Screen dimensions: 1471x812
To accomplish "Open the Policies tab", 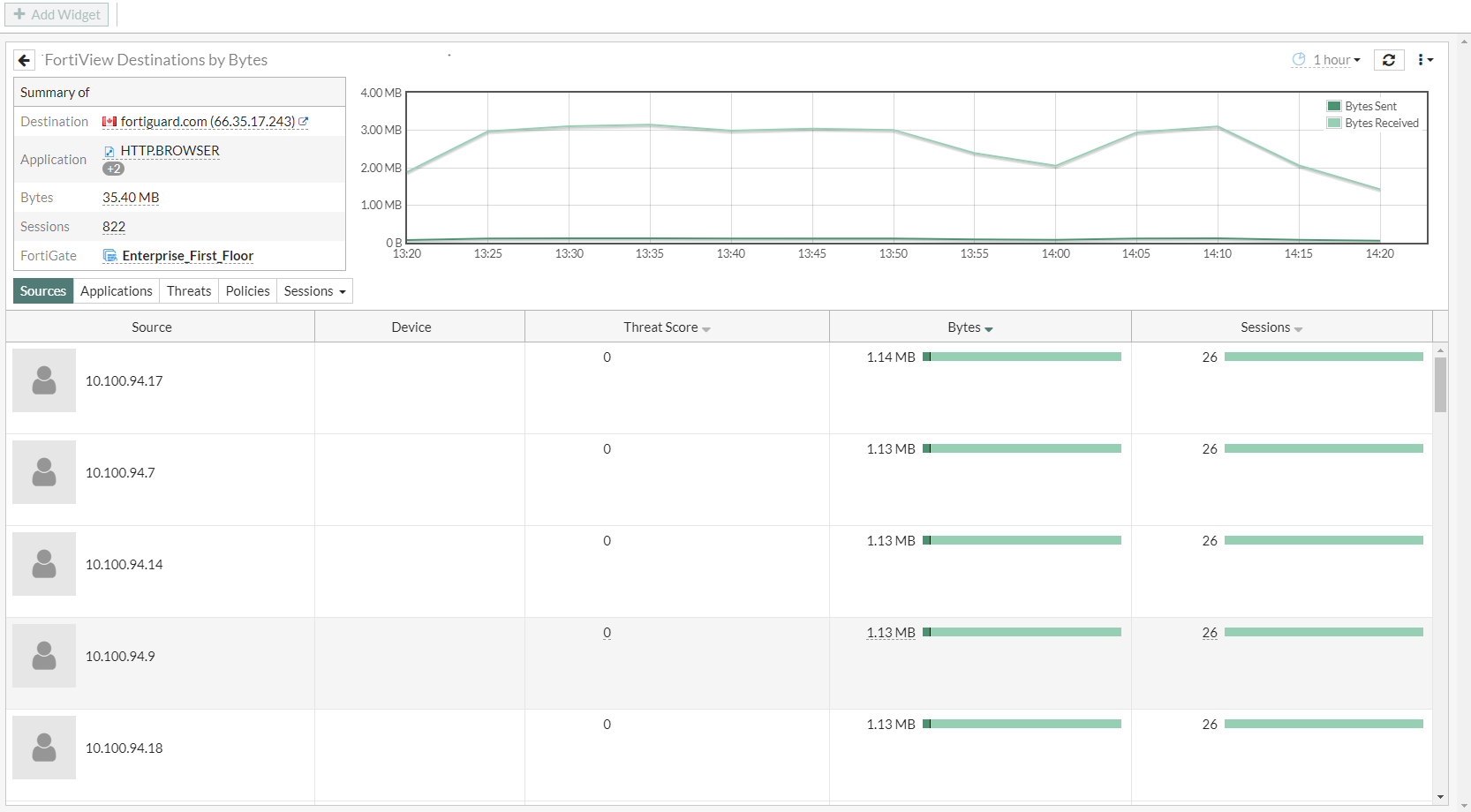I will tap(247, 291).
